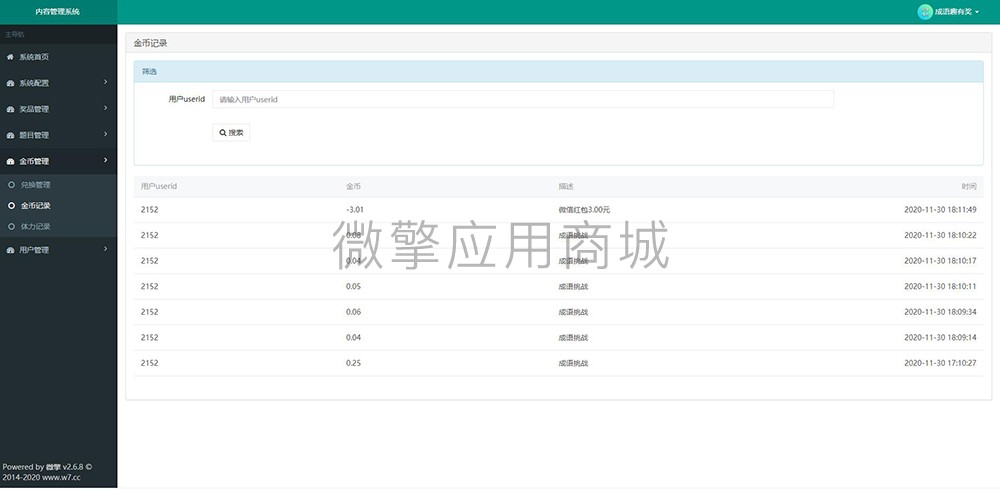This screenshot has height=491, width=1000.
Task: Click timestamp 2020-11-30 18:09:34
Action: coord(941,312)
